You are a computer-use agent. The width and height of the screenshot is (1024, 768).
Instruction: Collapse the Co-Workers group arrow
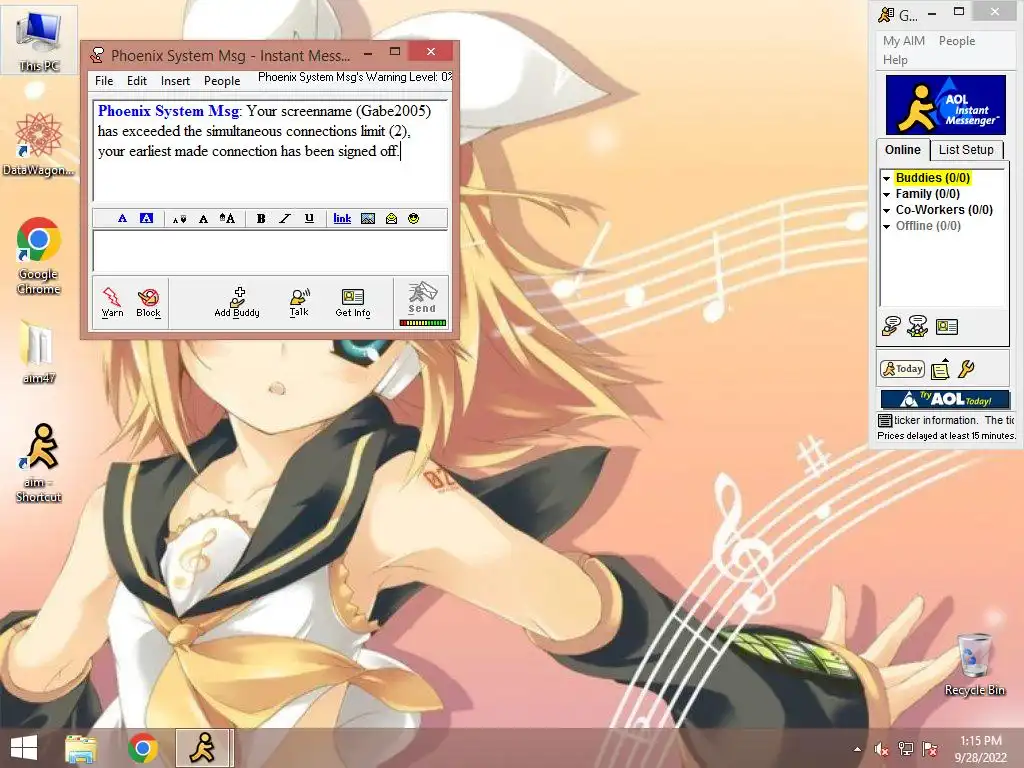(x=886, y=210)
